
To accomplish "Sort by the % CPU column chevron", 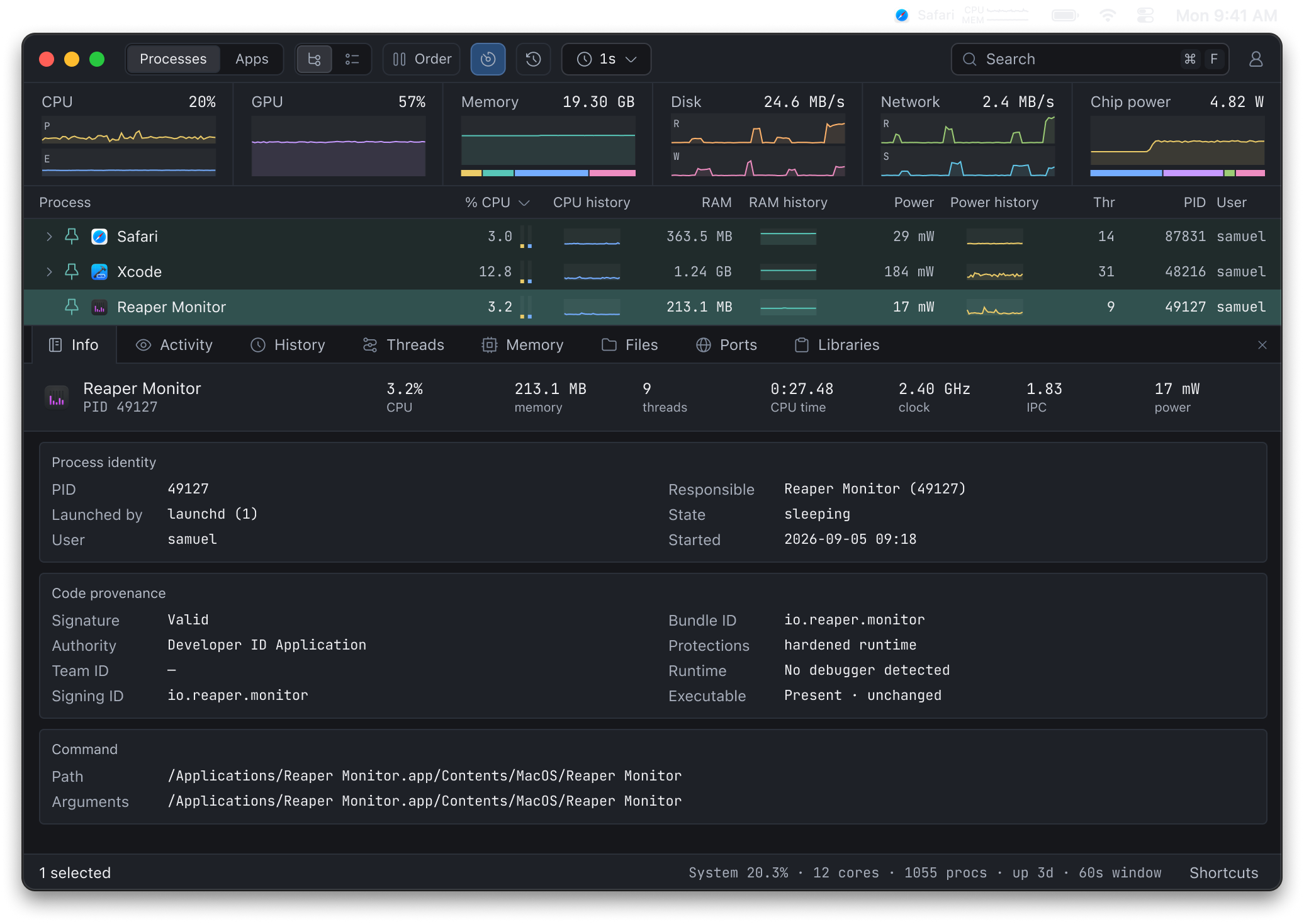I will click(524, 203).
